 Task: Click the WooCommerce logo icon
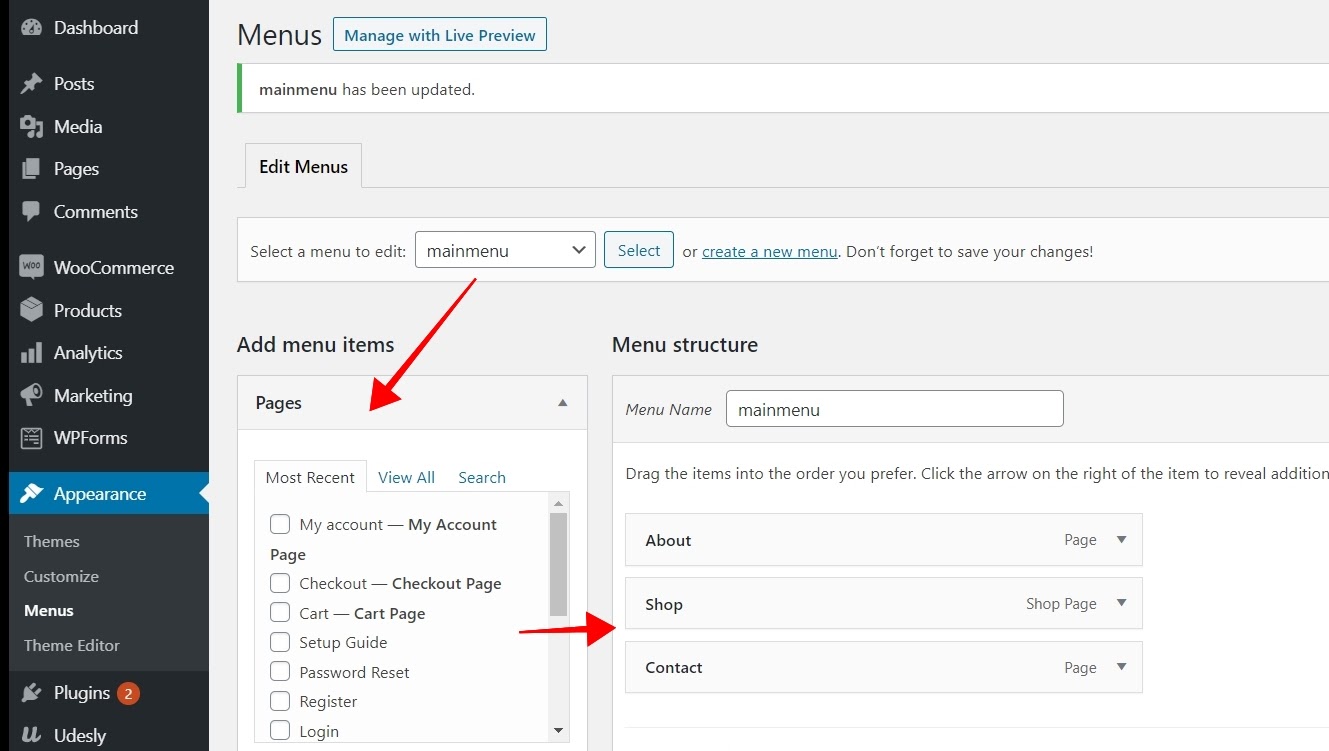32,267
